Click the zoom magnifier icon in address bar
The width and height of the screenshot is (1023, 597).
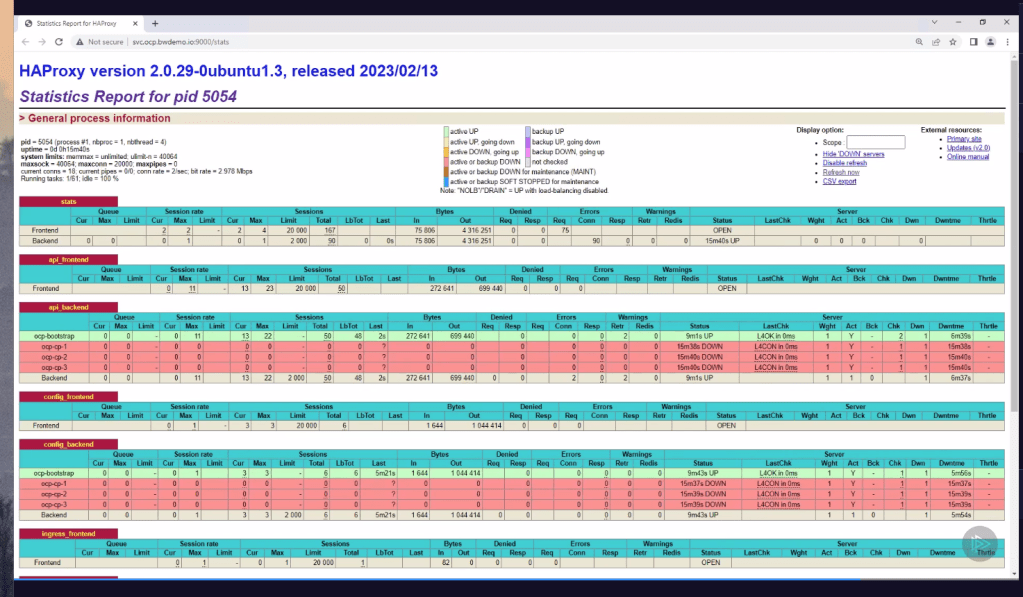(x=919, y=42)
